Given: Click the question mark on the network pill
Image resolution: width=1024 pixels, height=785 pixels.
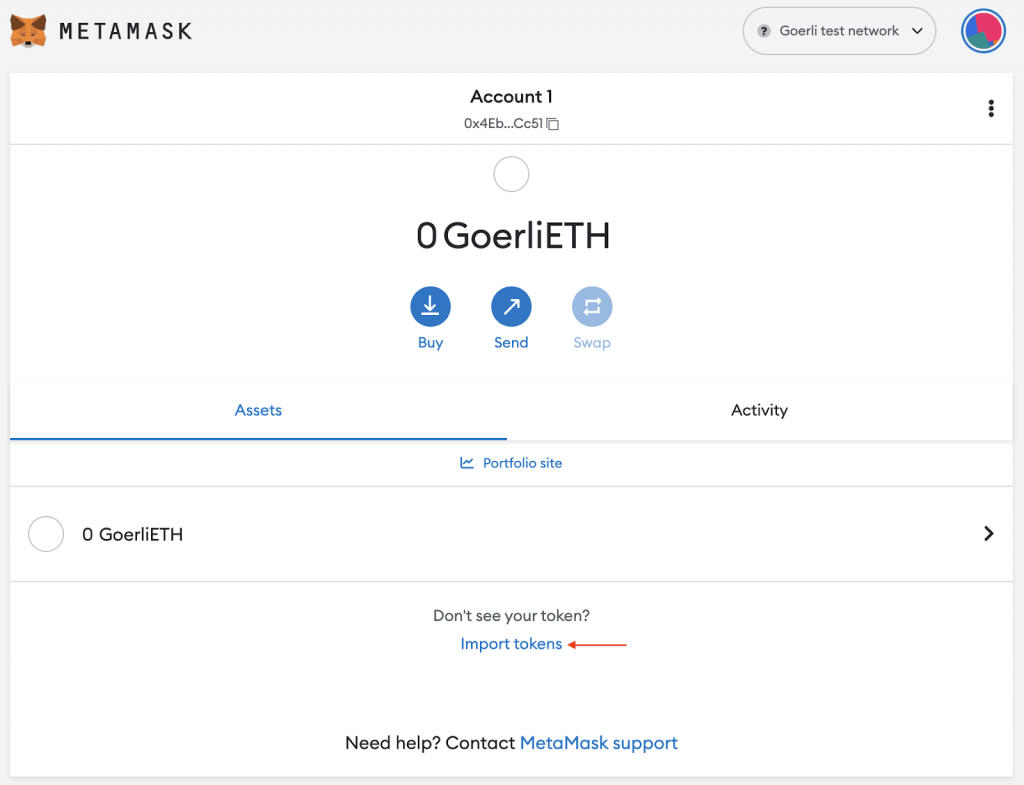Looking at the screenshot, I should click(x=763, y=31).
